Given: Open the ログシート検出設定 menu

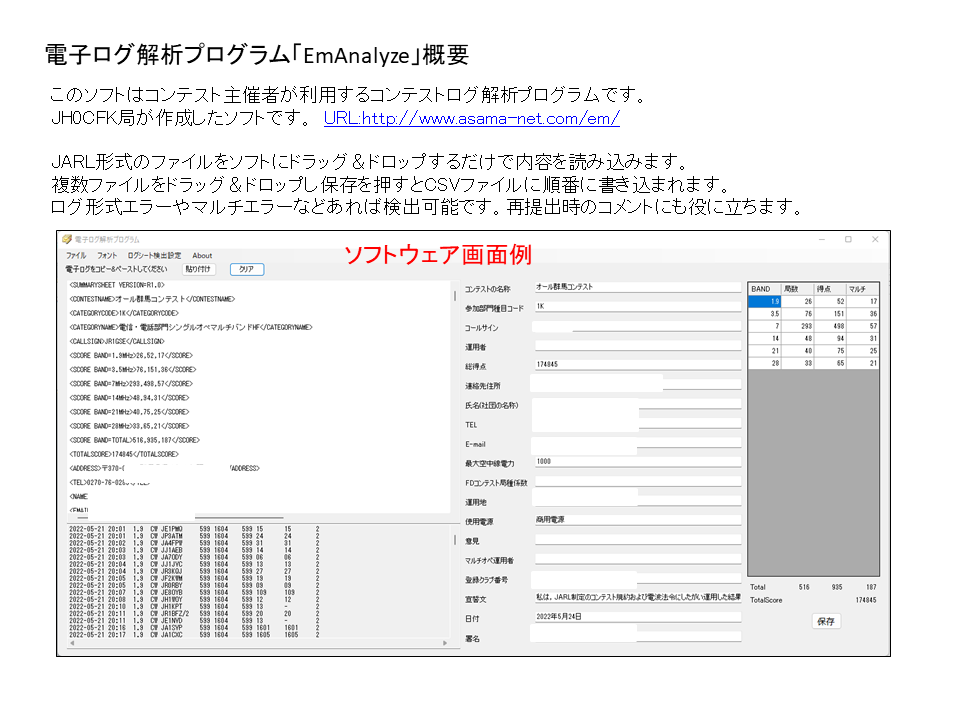Looking at the screenshot, I should pyautogui.click(x=154, y=256).
